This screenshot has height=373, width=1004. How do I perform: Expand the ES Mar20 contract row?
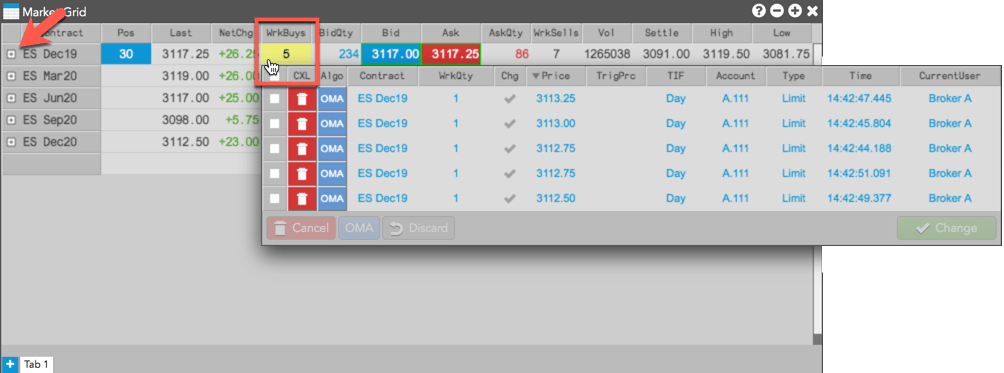pyautogui.click(x=11, y=76)
